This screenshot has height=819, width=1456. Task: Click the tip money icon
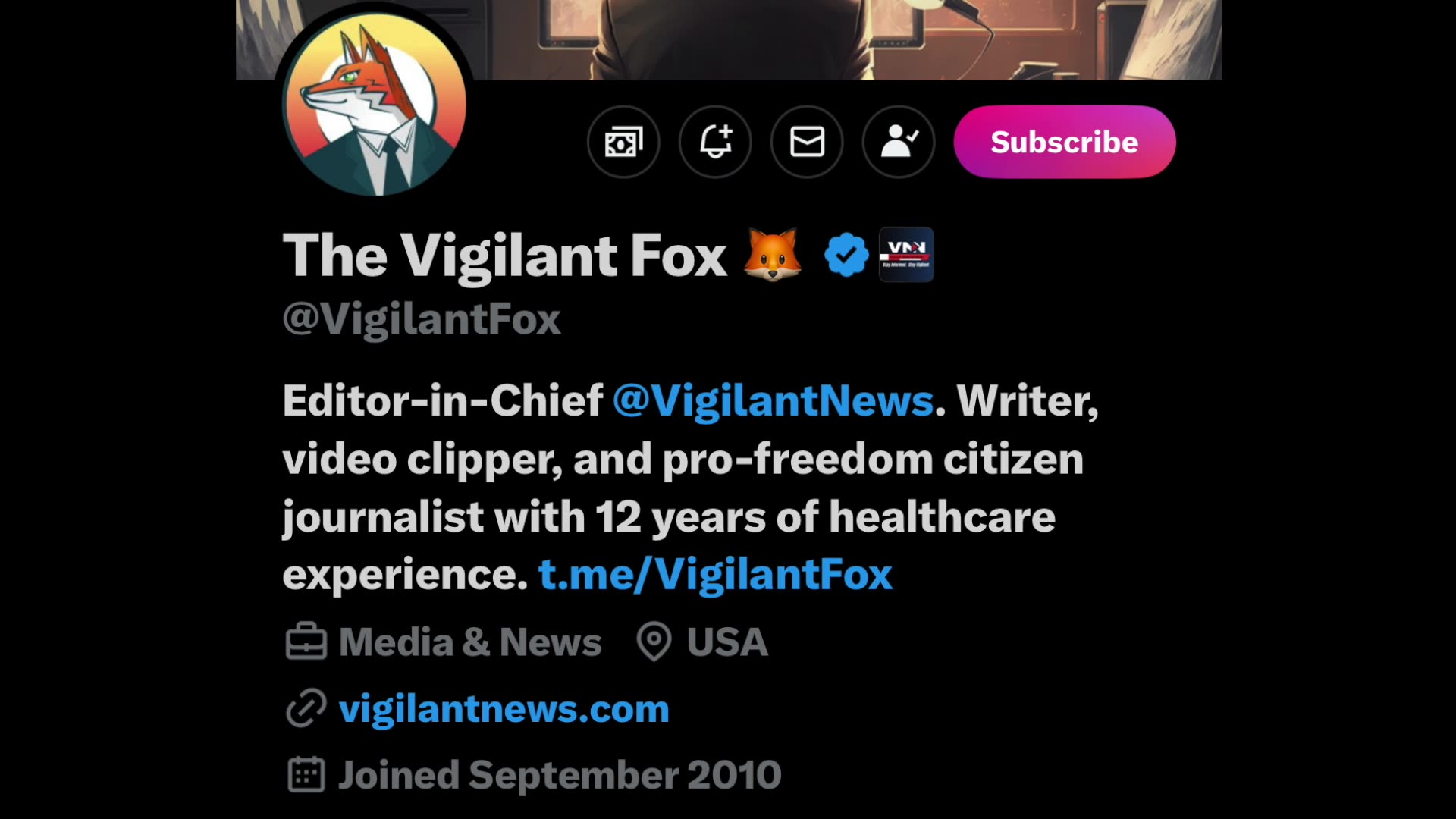pyautogui.click(x=623, y=142)
